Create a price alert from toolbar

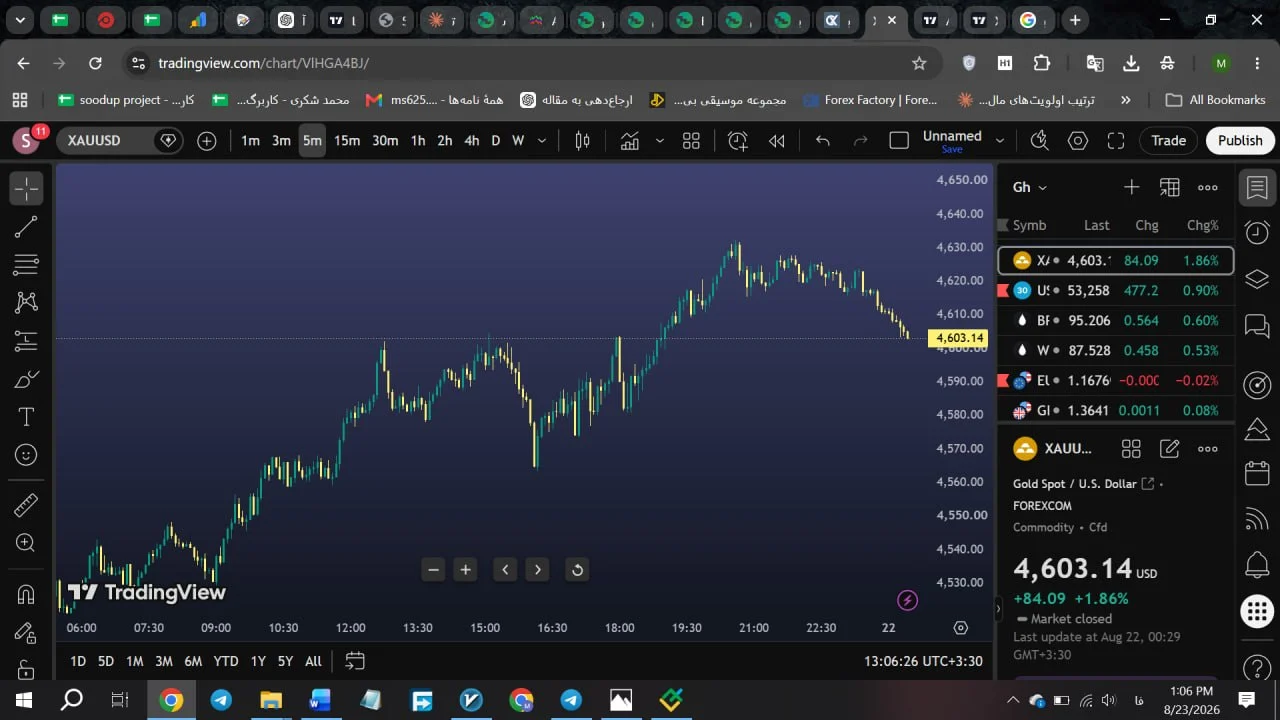pyautogui.click(x=738, y=141)
